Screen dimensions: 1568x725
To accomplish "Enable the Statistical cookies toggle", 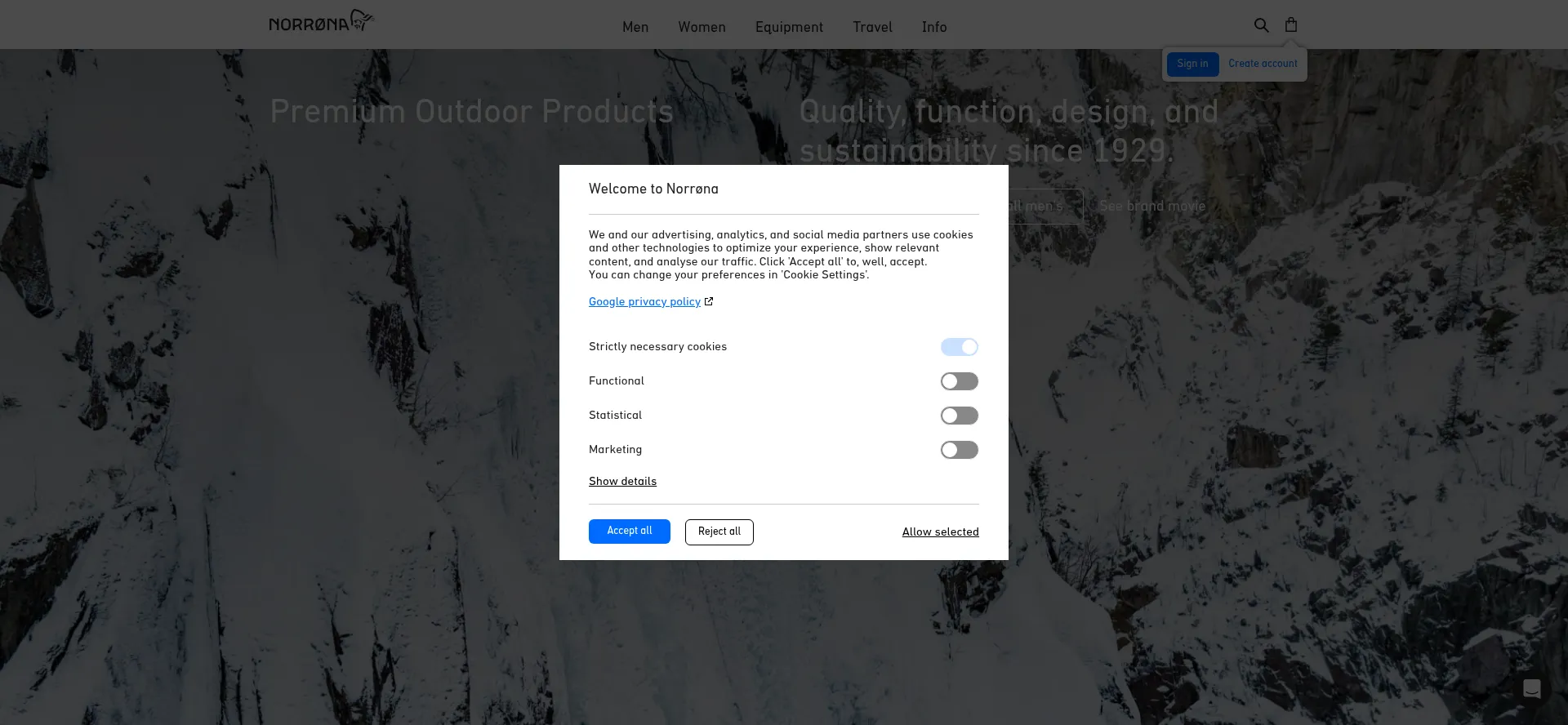I will [x=960, y=416].
